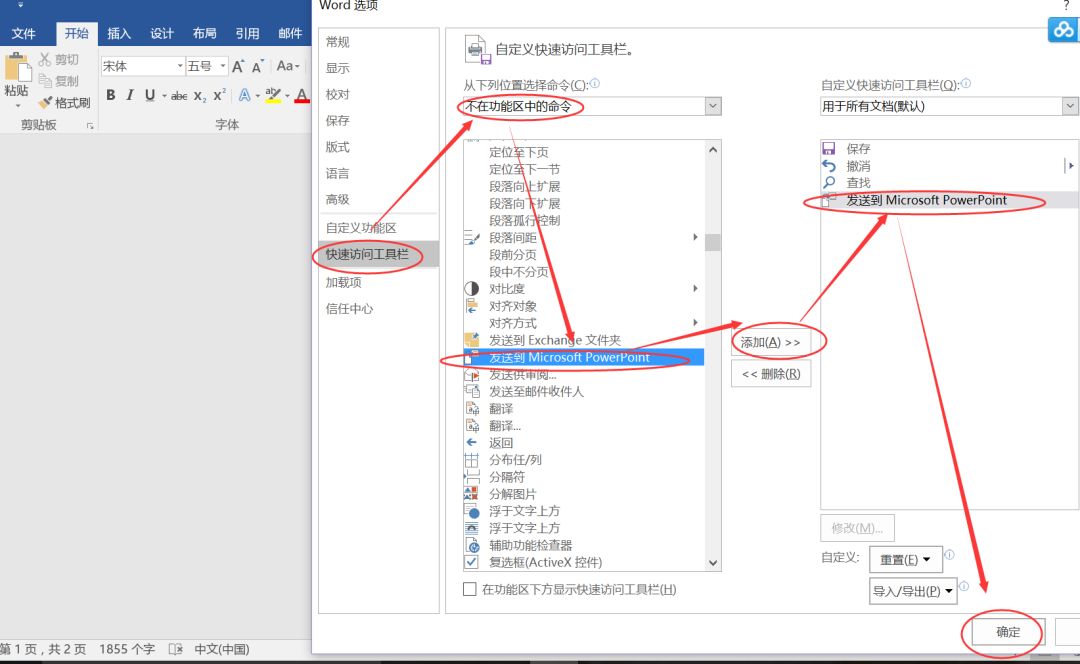1080x664 pixels.
Task: Open the 从下列位置选择命令 dropdown
Action: (713, 106)
